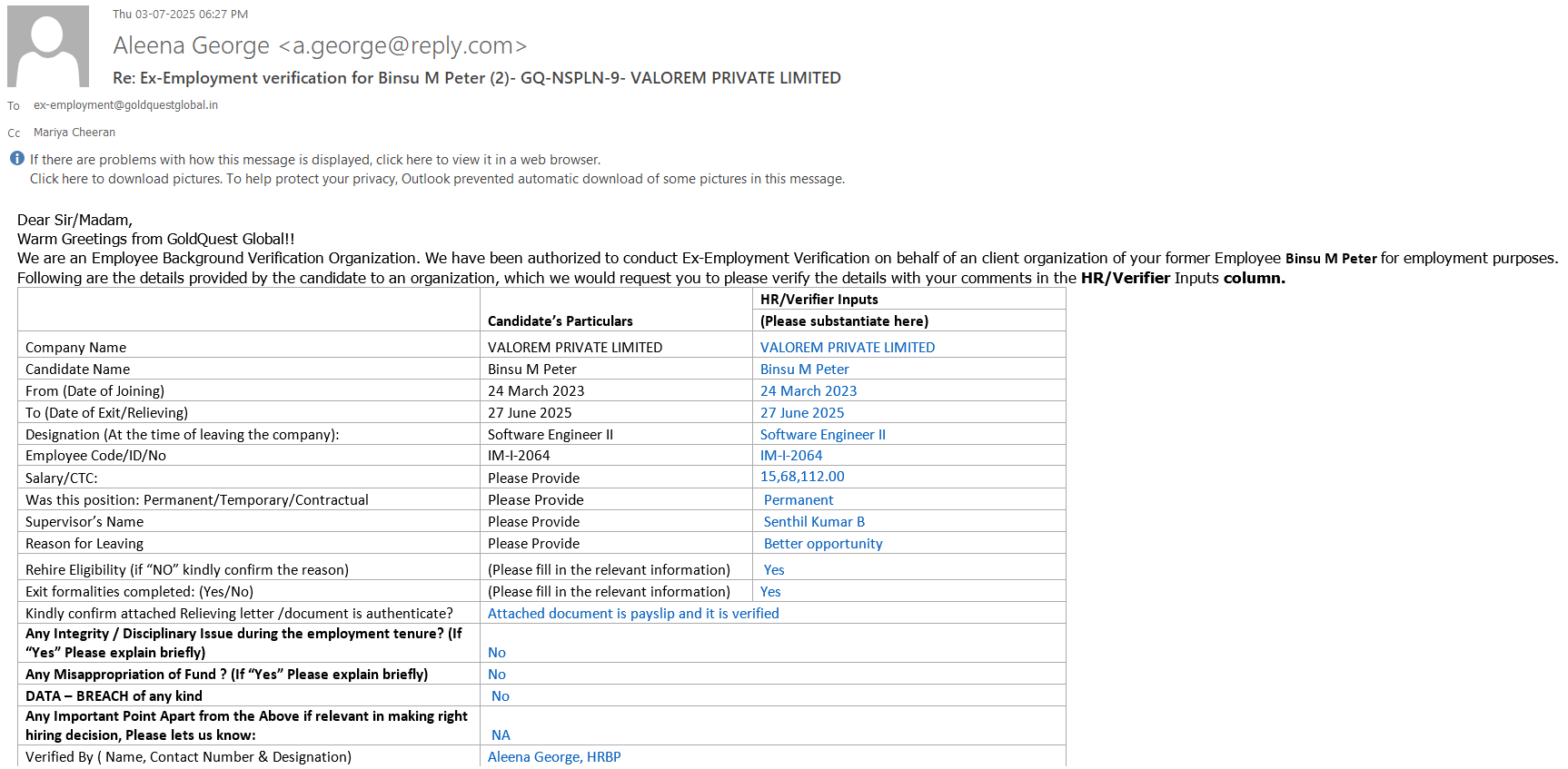Image resolution: width=1568 pixels, height=769 pixels.
Task: Click the blue 27 June 2025 relieving date
Action: [801, 413]
